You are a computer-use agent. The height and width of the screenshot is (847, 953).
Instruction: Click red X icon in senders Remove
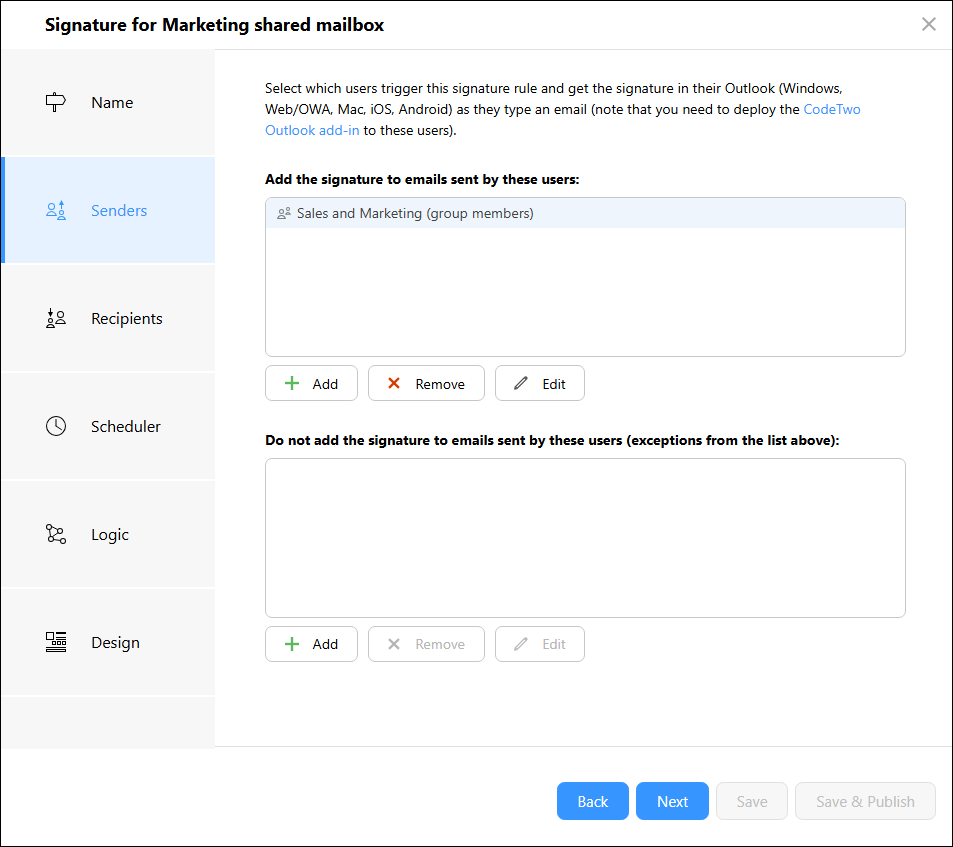394,383
